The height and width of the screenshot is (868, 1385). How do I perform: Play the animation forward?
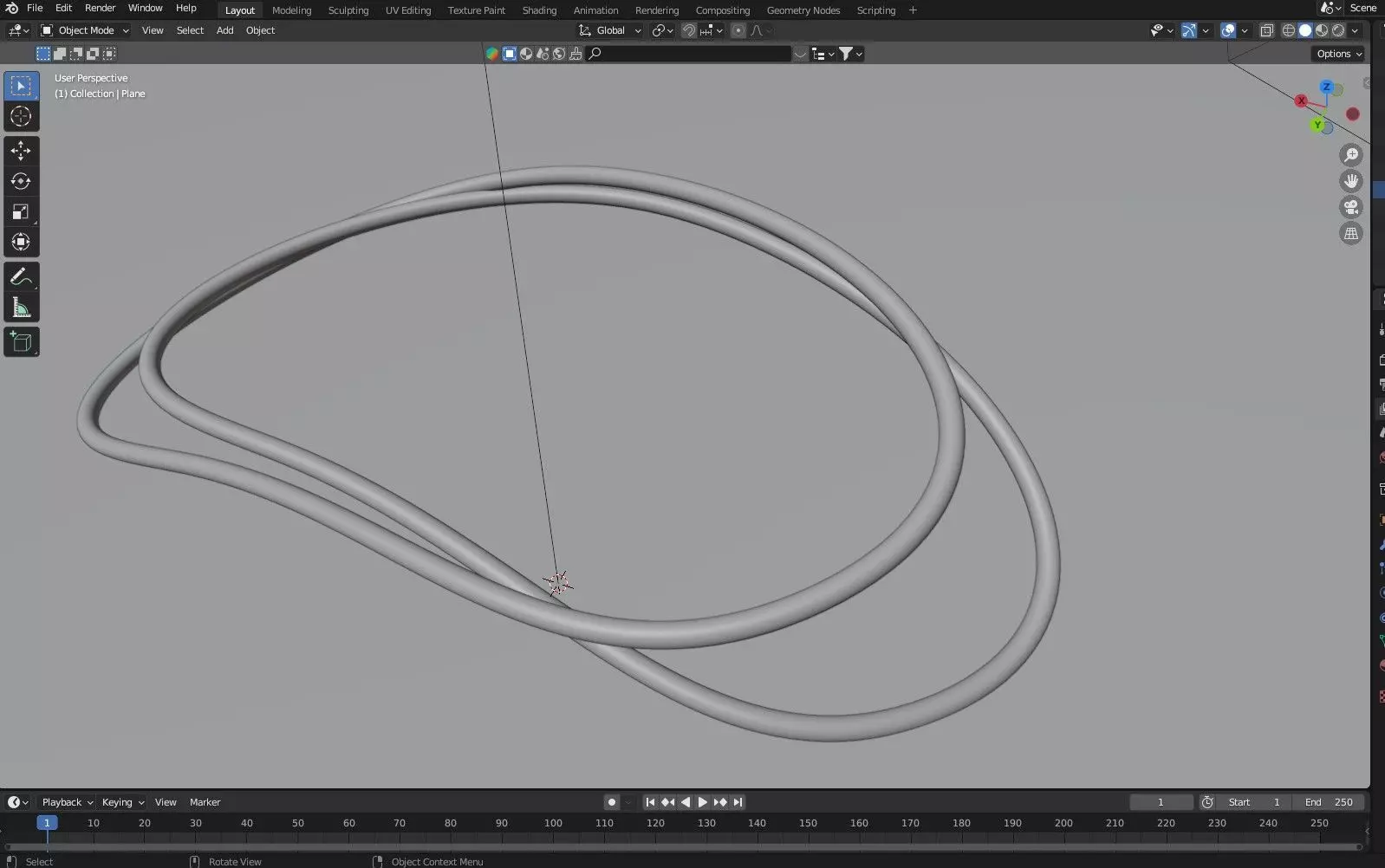[702, 802]
